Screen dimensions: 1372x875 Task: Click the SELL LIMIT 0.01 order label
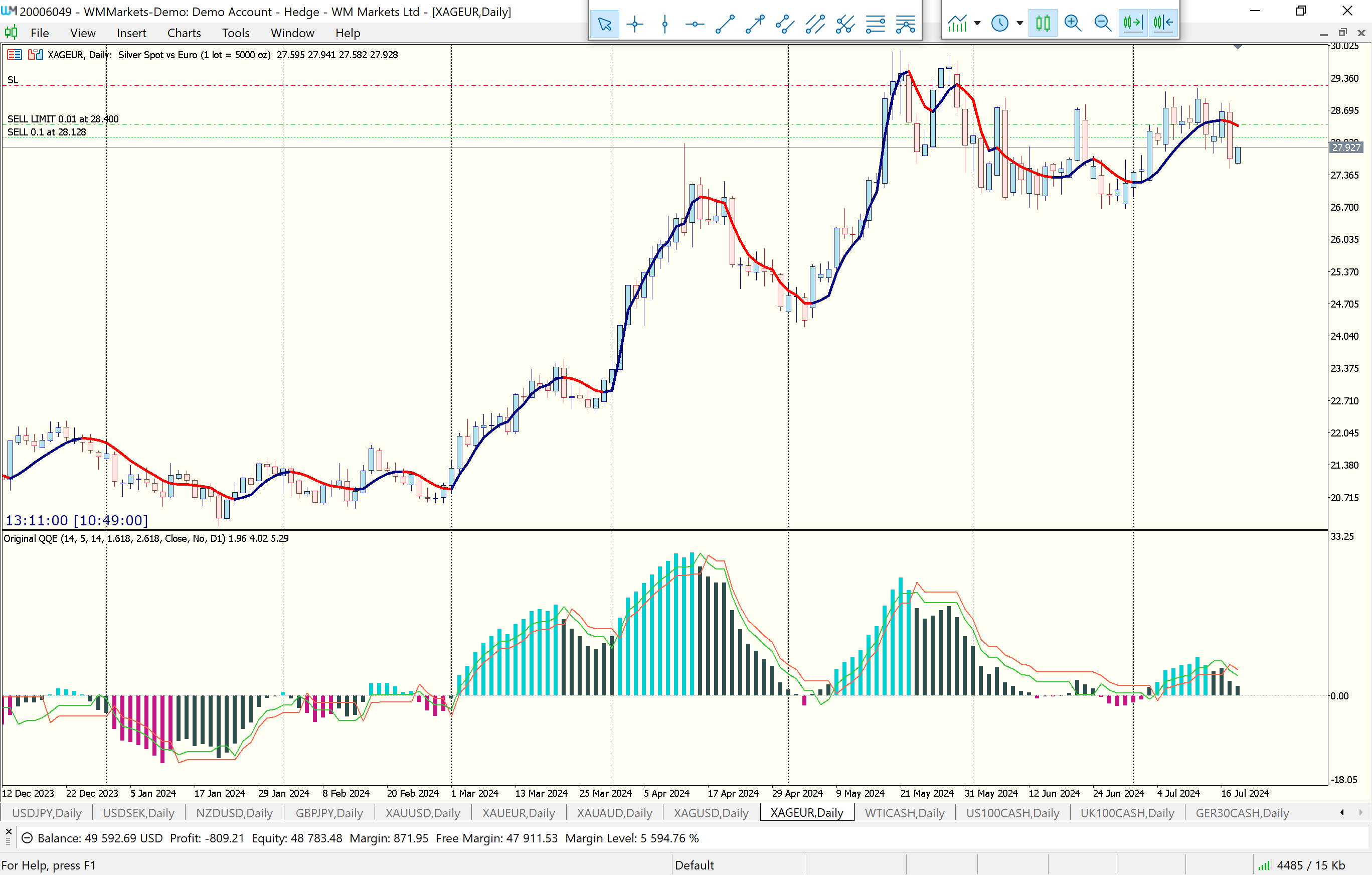(63, 118)
